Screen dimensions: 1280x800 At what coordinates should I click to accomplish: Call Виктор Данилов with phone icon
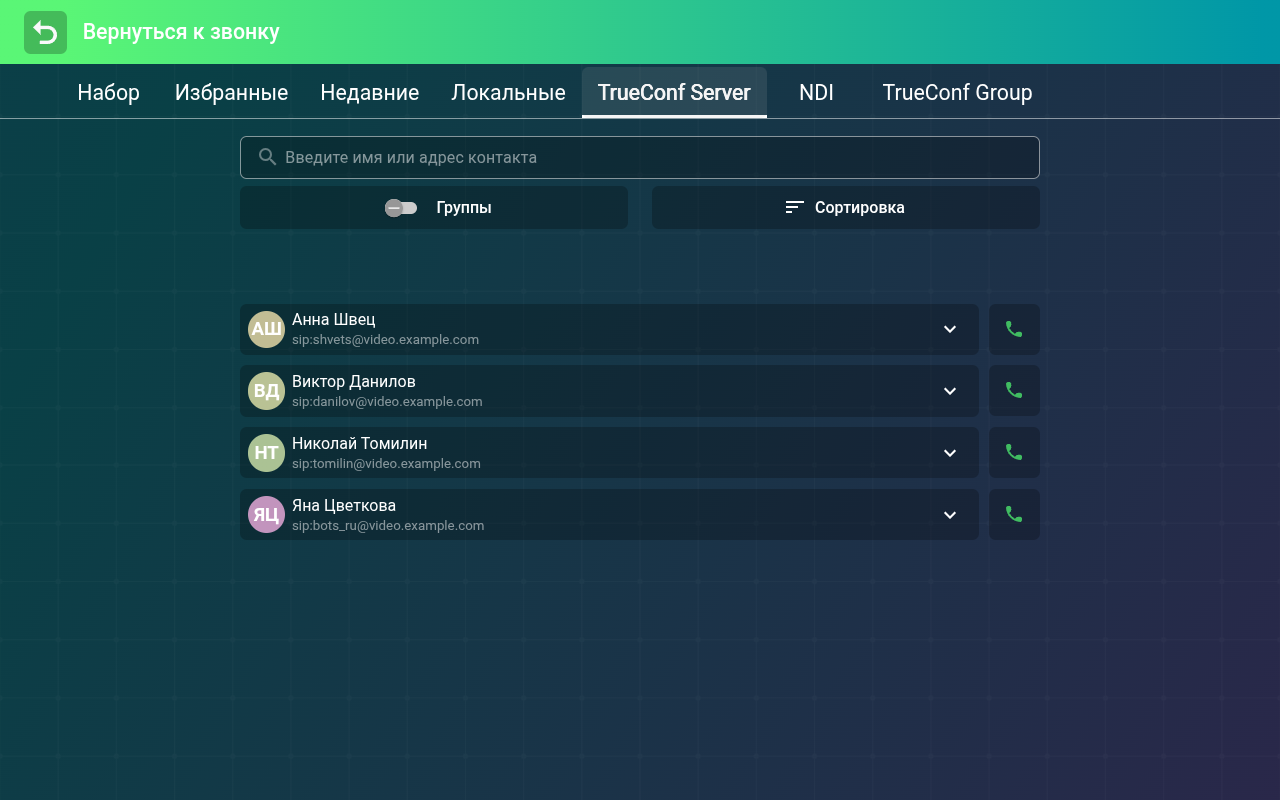tap(1014, 391)
